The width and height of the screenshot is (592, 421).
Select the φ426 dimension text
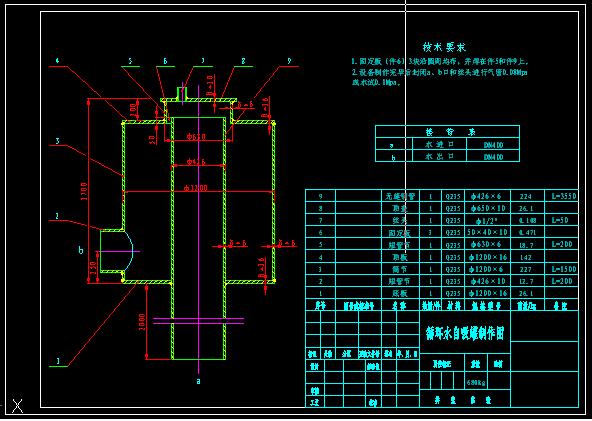tap(196, 162)
